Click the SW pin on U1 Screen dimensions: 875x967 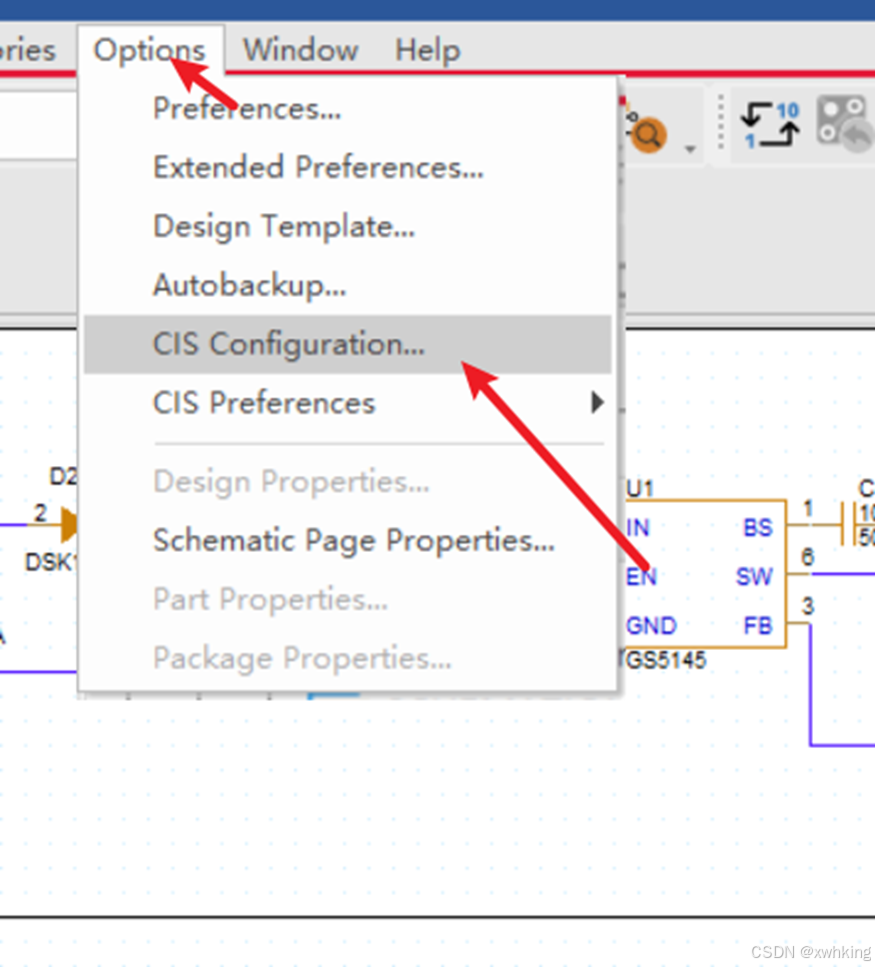pyautogui.click(x=754, y=577)
